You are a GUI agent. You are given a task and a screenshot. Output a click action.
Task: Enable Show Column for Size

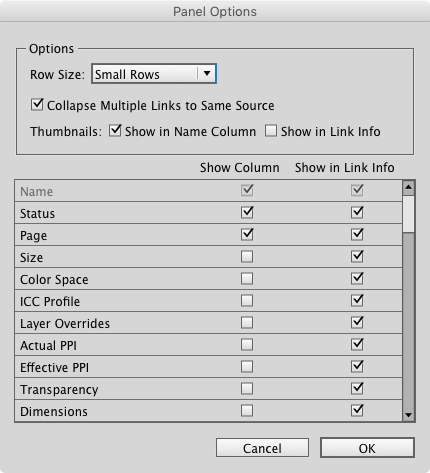click(247, 256)
